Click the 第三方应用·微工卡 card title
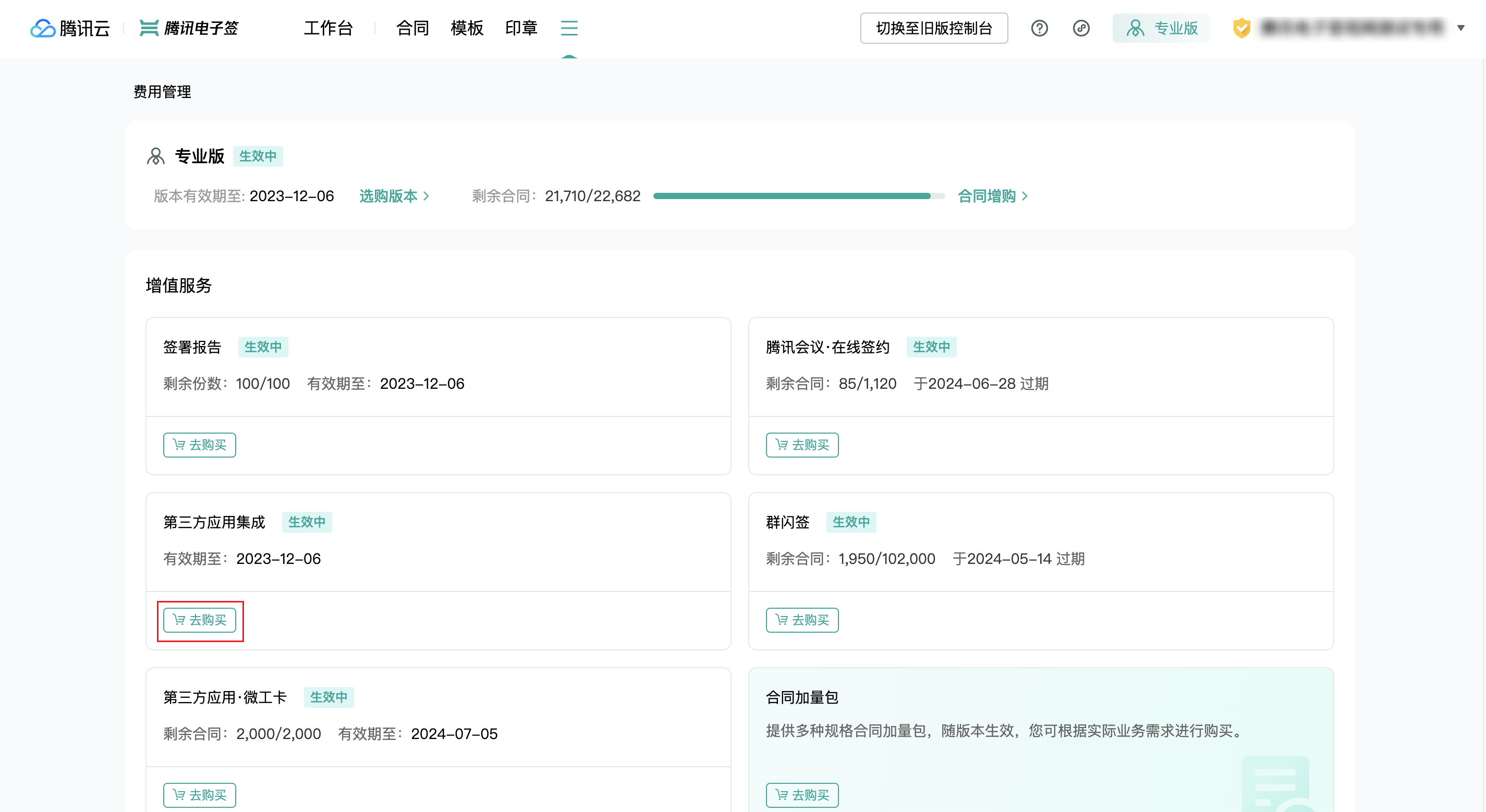Screen dimensions: 1486x812 [225, 698]
